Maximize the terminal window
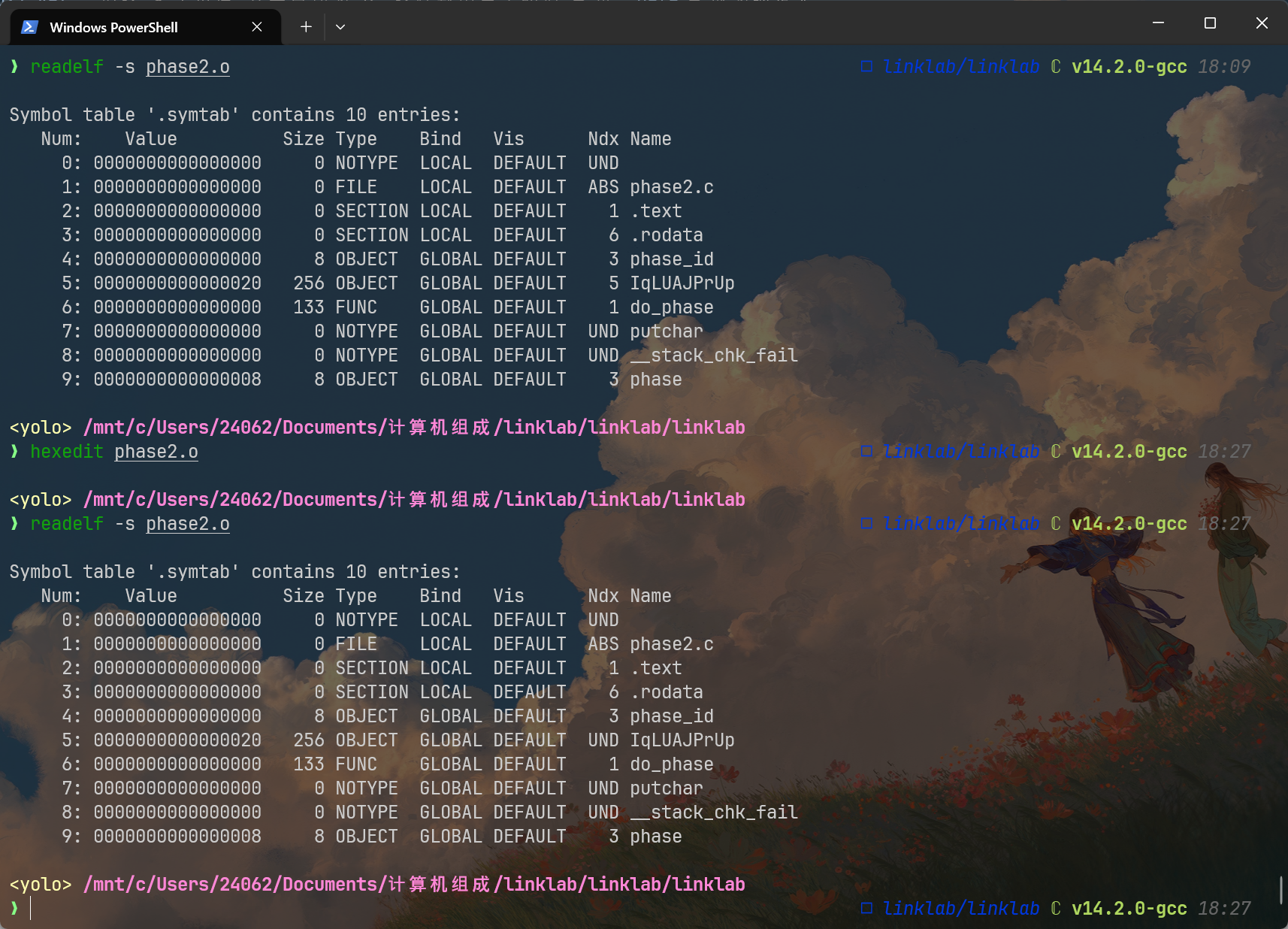This screenshot has height=929, width=1288. [x=1210, y=23]
